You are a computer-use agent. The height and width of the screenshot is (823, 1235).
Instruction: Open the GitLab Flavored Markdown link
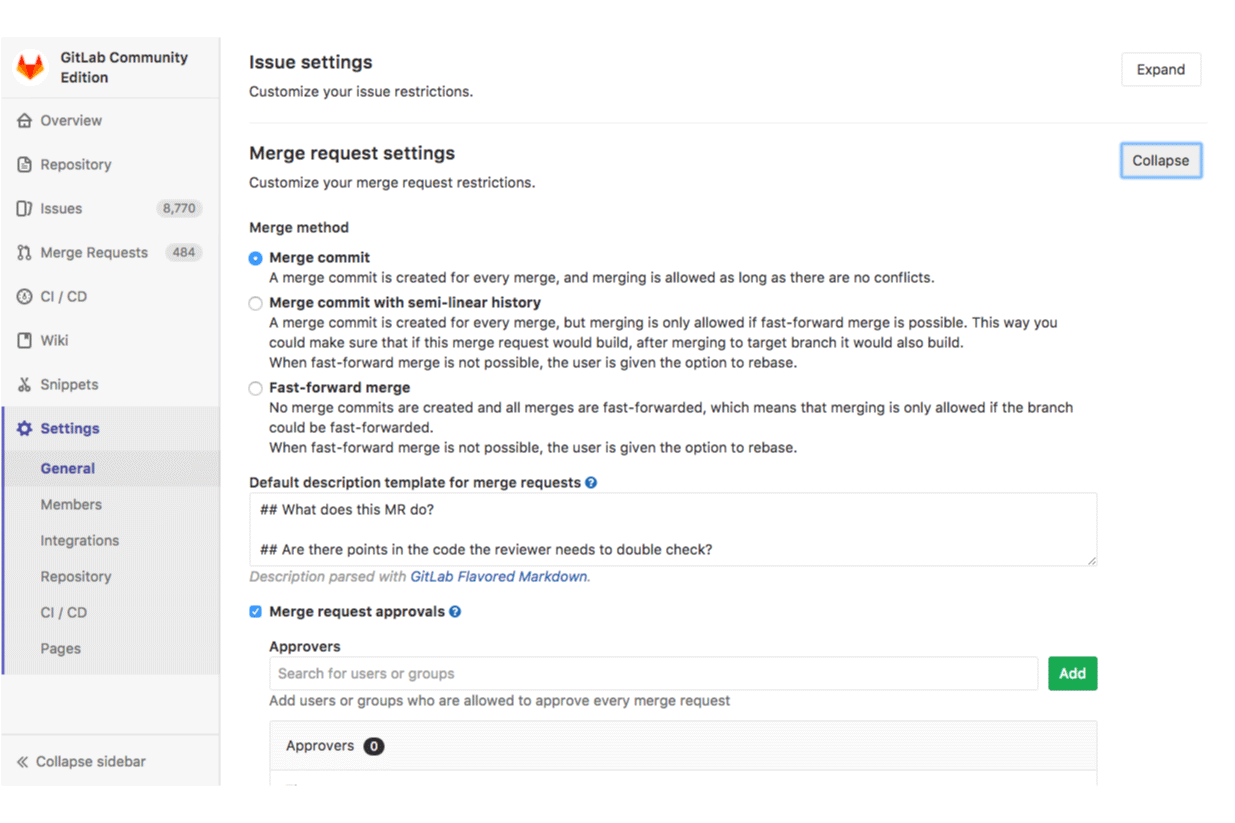498,576
